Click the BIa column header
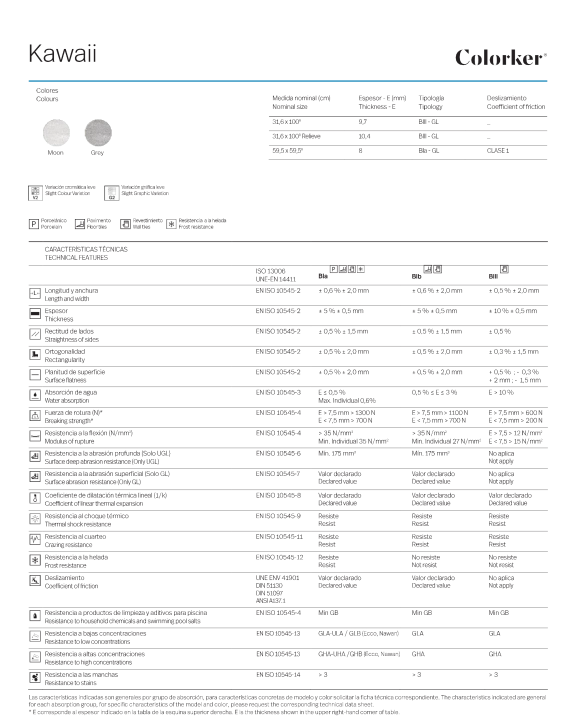This screenshot has height=720, width=576. tap(323, 276)
